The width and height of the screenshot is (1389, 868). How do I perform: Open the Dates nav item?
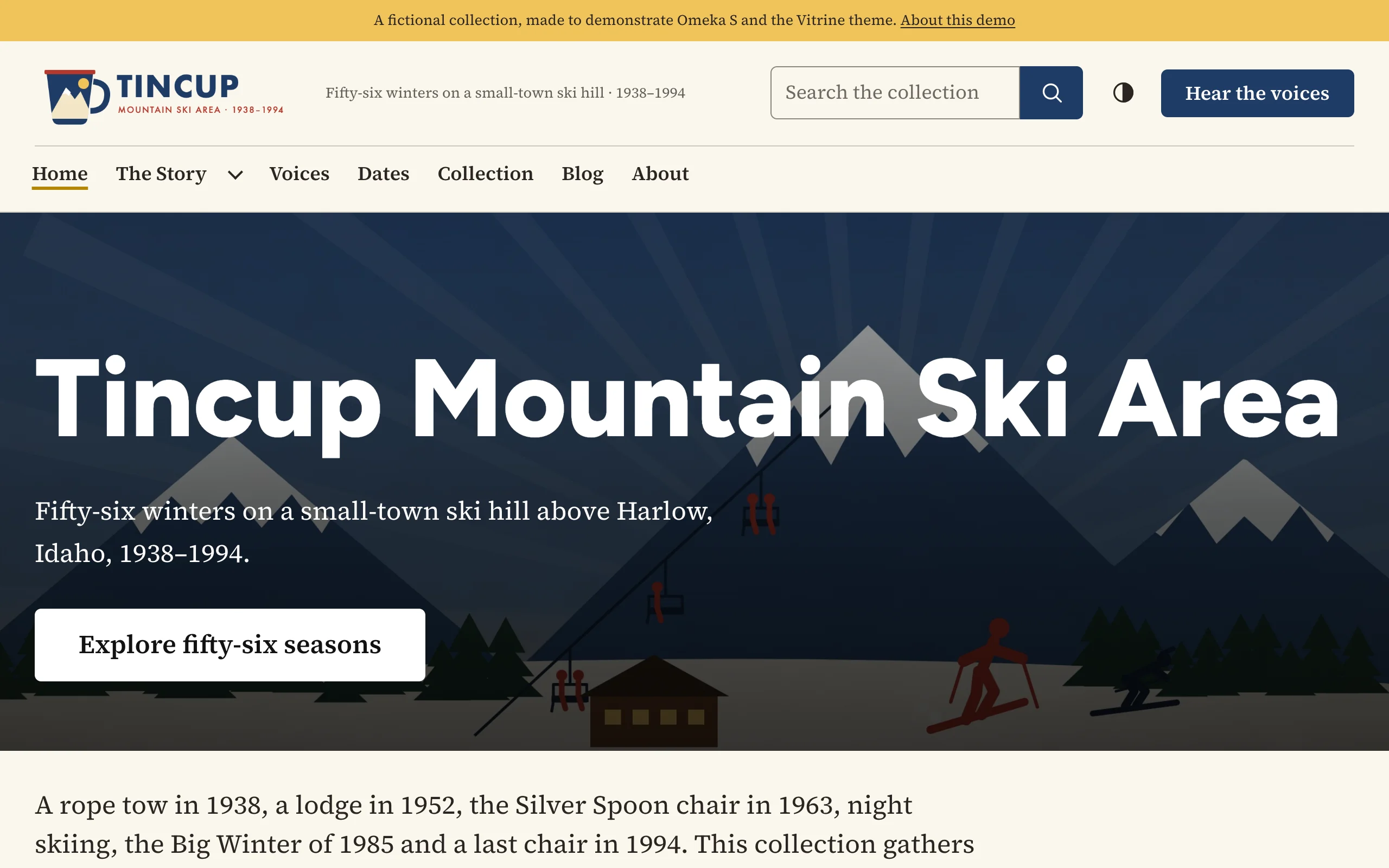pos(384,174)
